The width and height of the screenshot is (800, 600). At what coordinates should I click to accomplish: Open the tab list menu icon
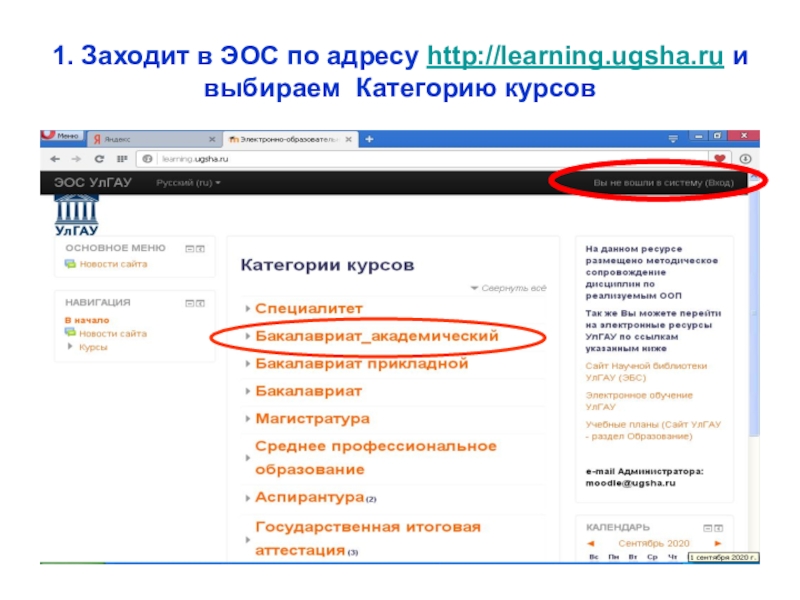(673, 138)
